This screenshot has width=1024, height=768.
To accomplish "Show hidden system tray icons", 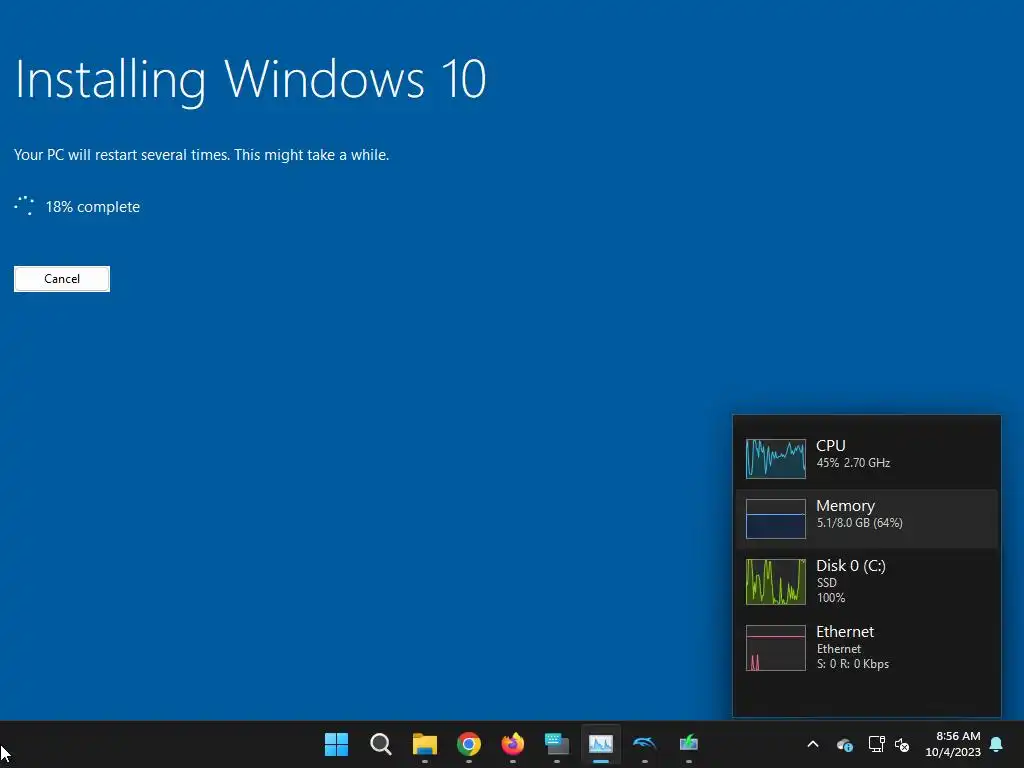I will 813,744.
